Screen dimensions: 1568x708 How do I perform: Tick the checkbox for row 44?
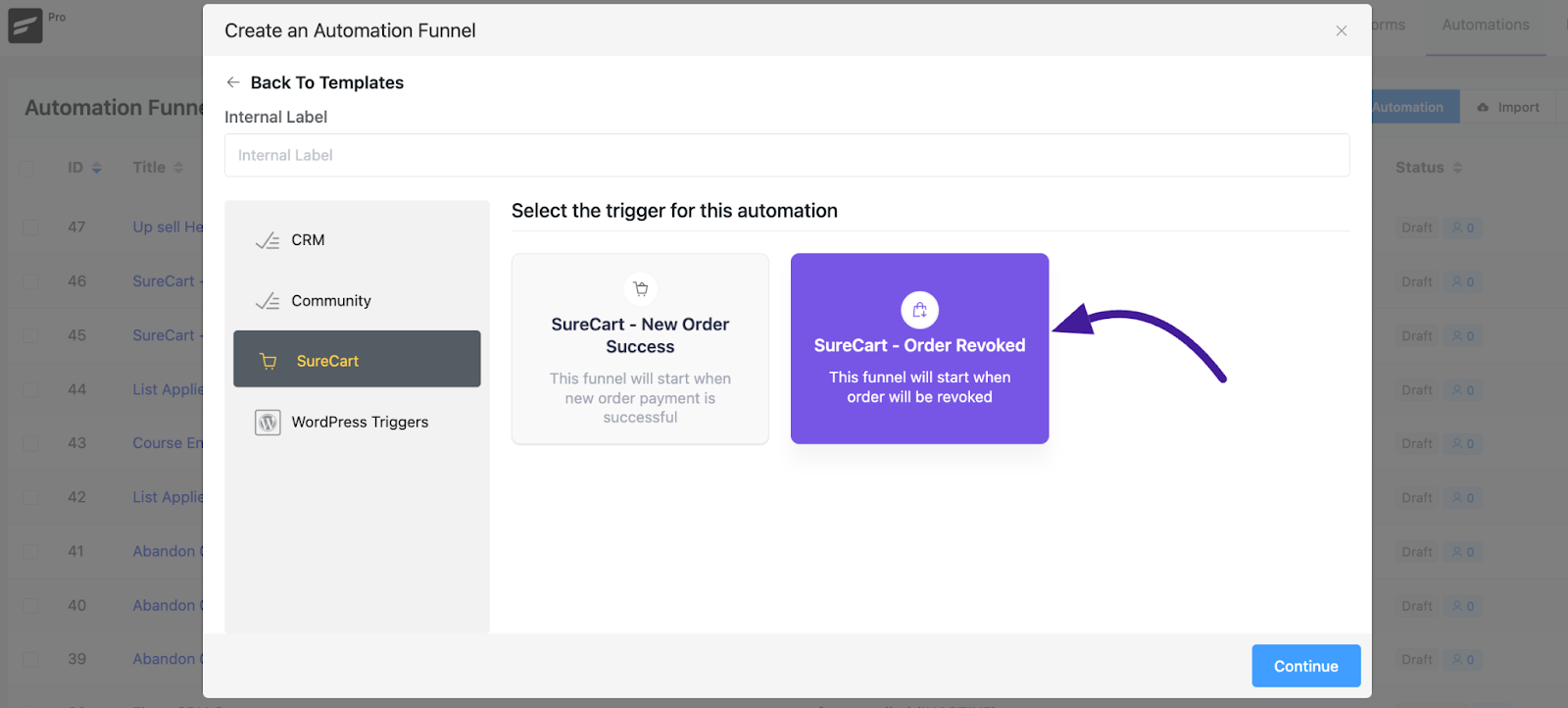(30, 389)
